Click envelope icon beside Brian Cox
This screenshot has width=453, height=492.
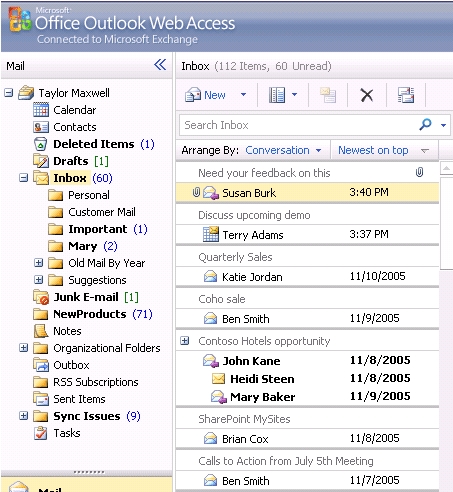coord(211,438)
